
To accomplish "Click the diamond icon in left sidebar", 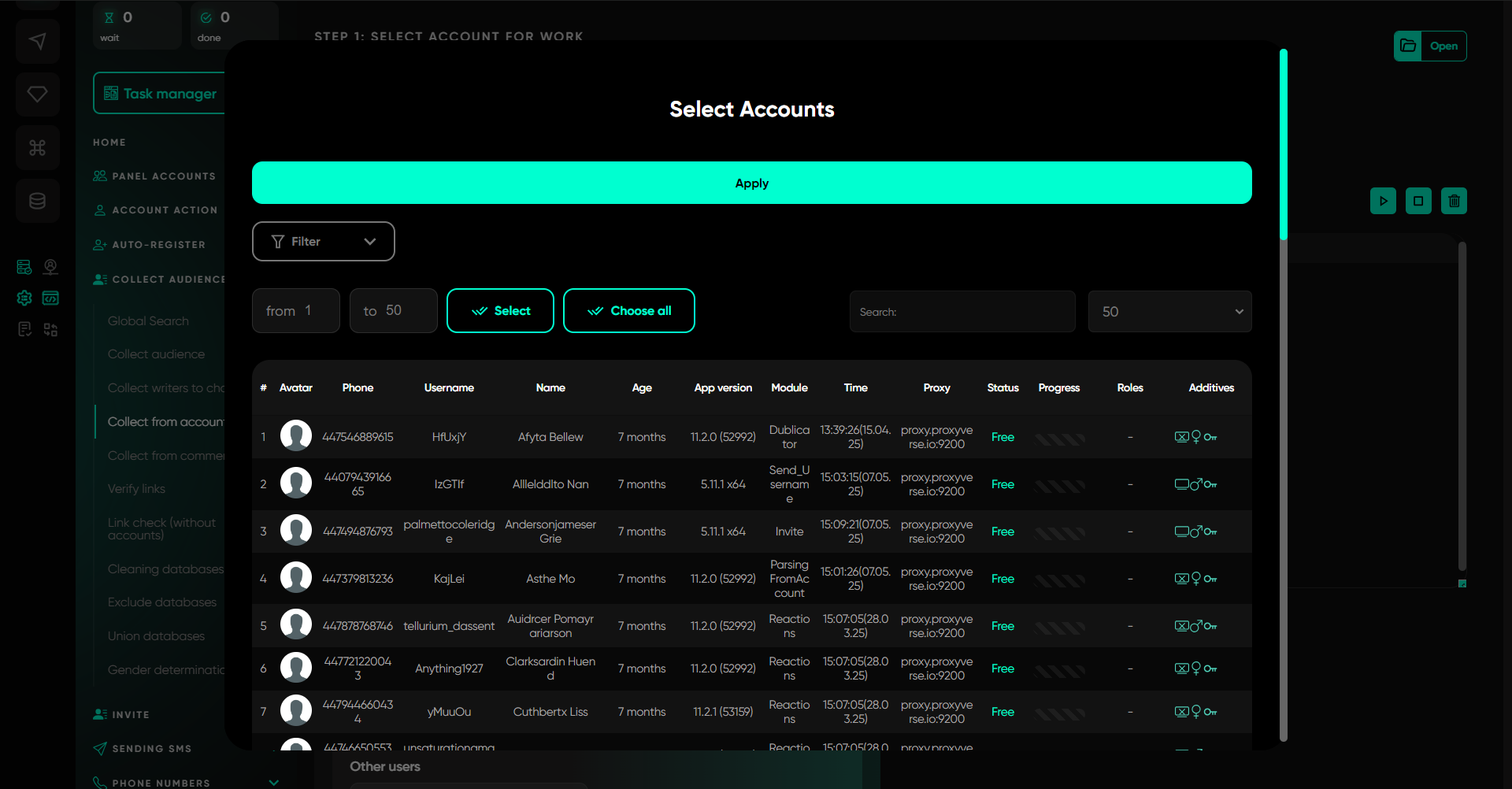I will click(37, 94).
